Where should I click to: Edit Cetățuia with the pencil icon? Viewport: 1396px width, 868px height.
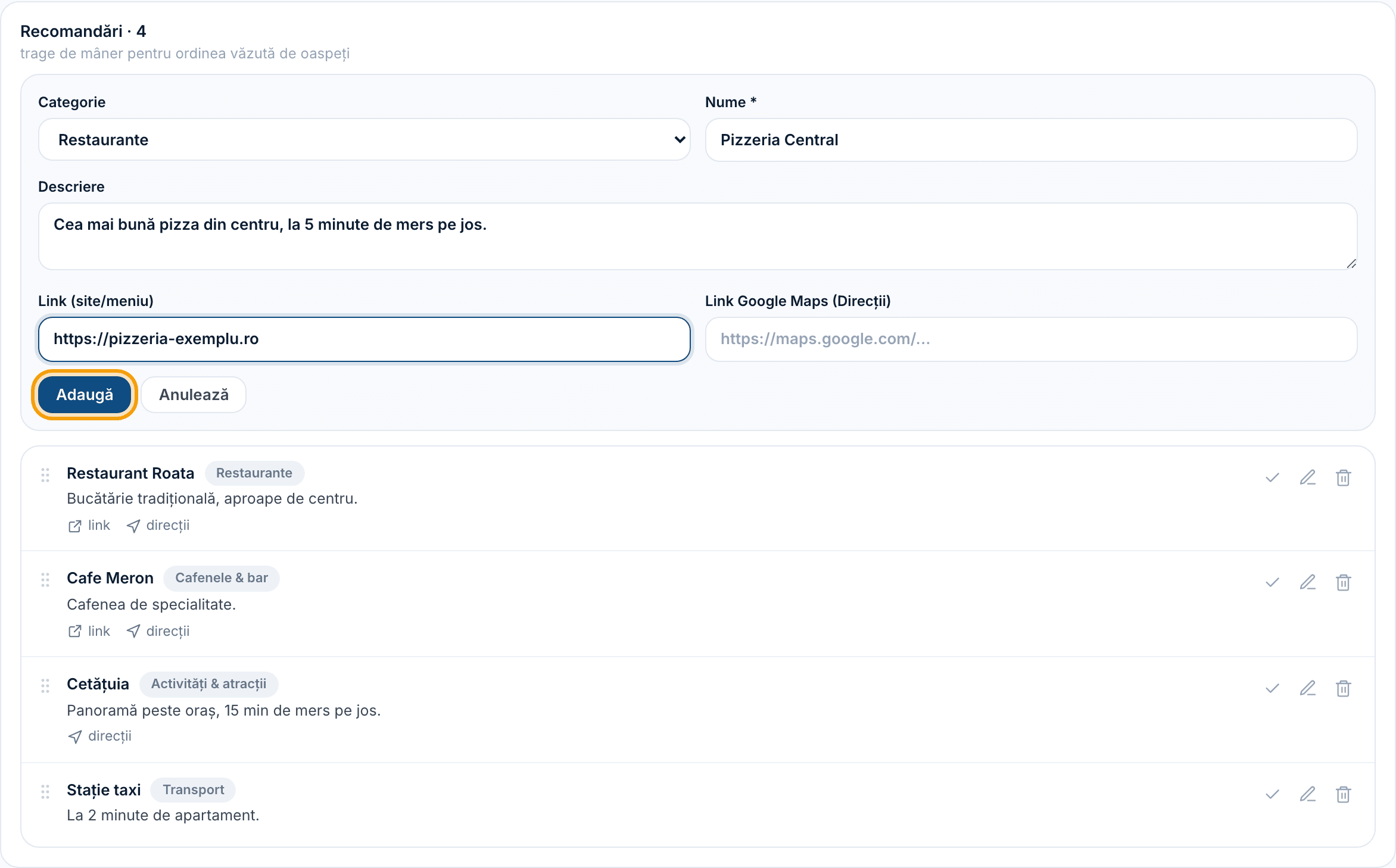click(1308, 688)
